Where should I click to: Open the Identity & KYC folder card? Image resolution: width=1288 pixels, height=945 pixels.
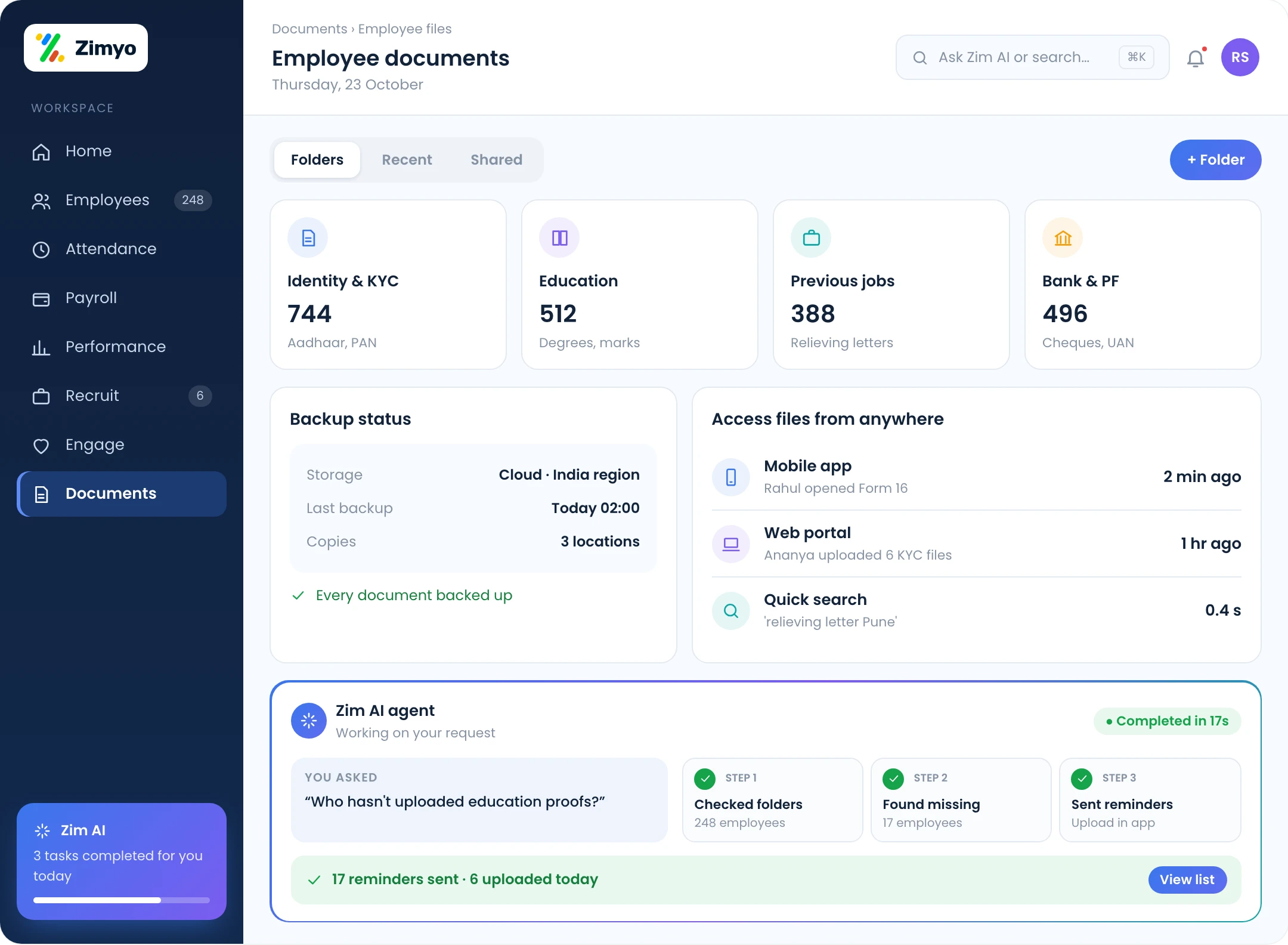388,285
